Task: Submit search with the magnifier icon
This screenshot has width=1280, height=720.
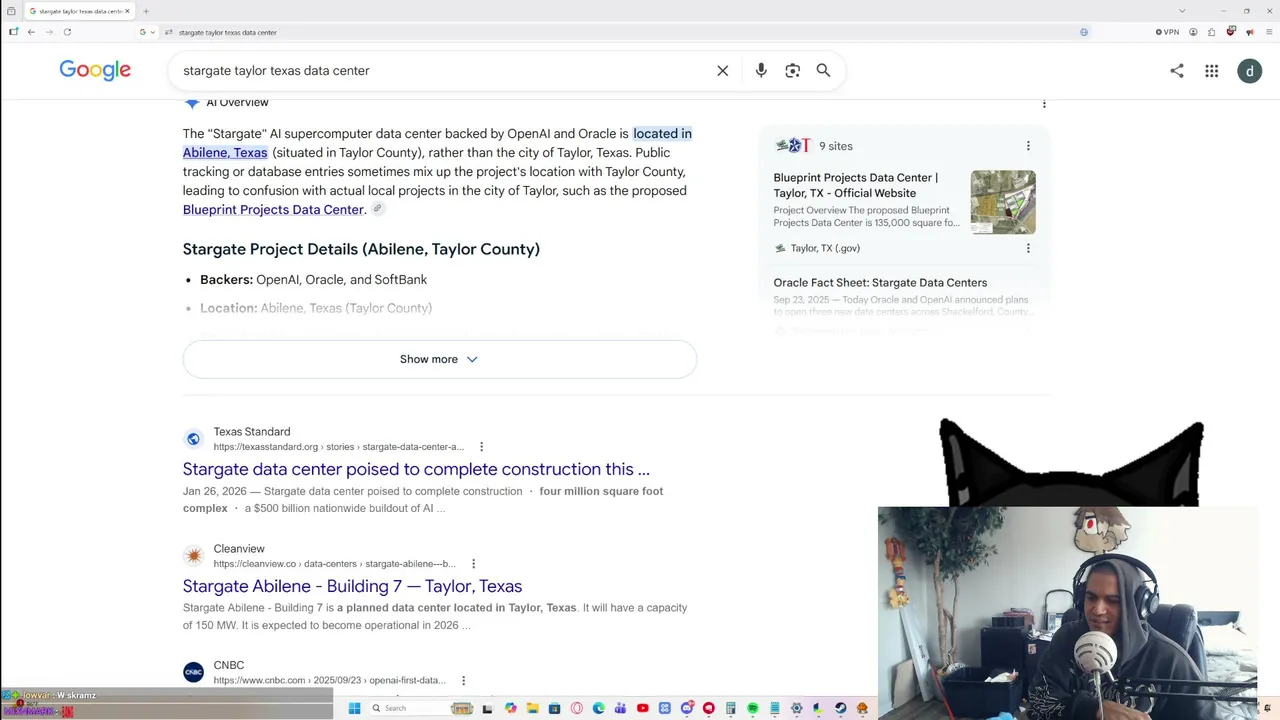Action: point(823,71)
